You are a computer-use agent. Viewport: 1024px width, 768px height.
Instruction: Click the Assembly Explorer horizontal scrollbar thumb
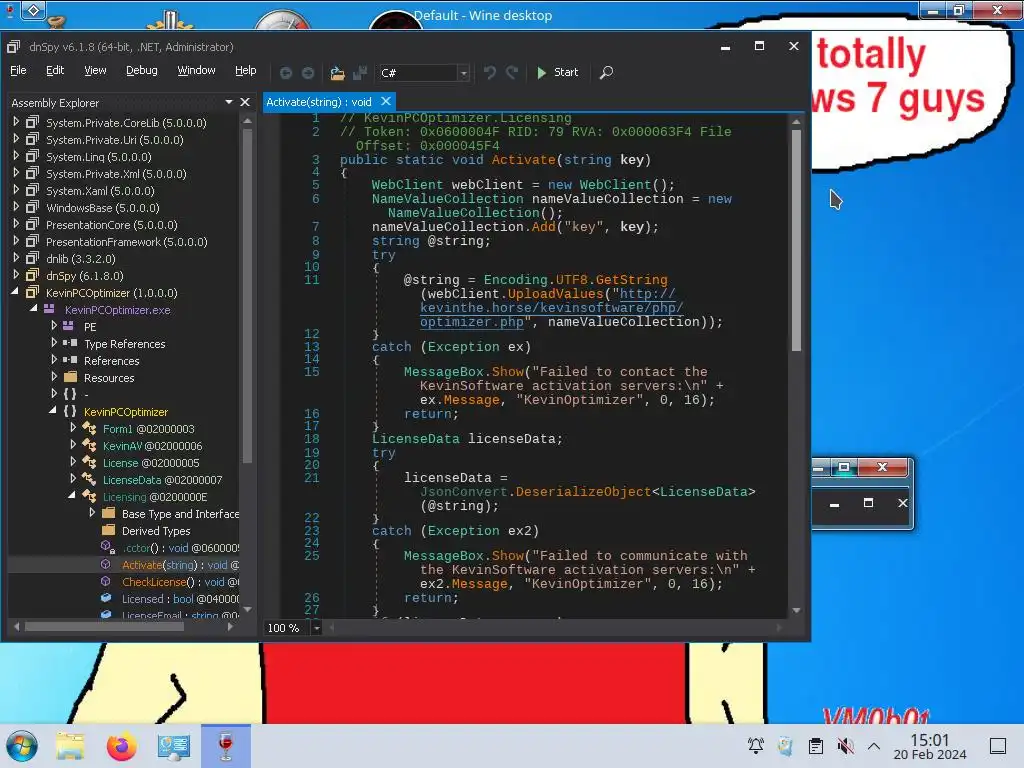point(104,627)
